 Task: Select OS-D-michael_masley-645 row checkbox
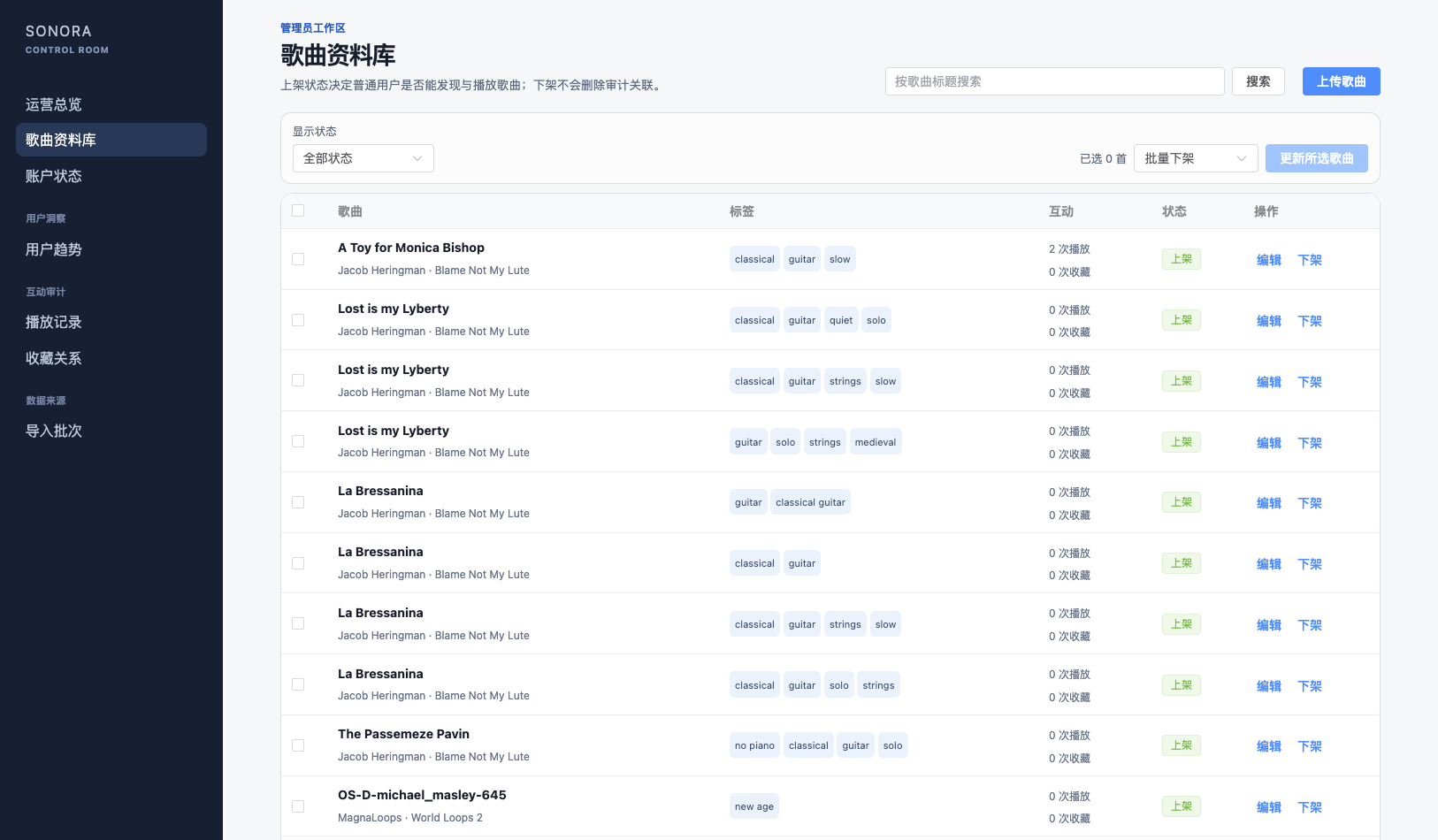[x=298, y=806]
